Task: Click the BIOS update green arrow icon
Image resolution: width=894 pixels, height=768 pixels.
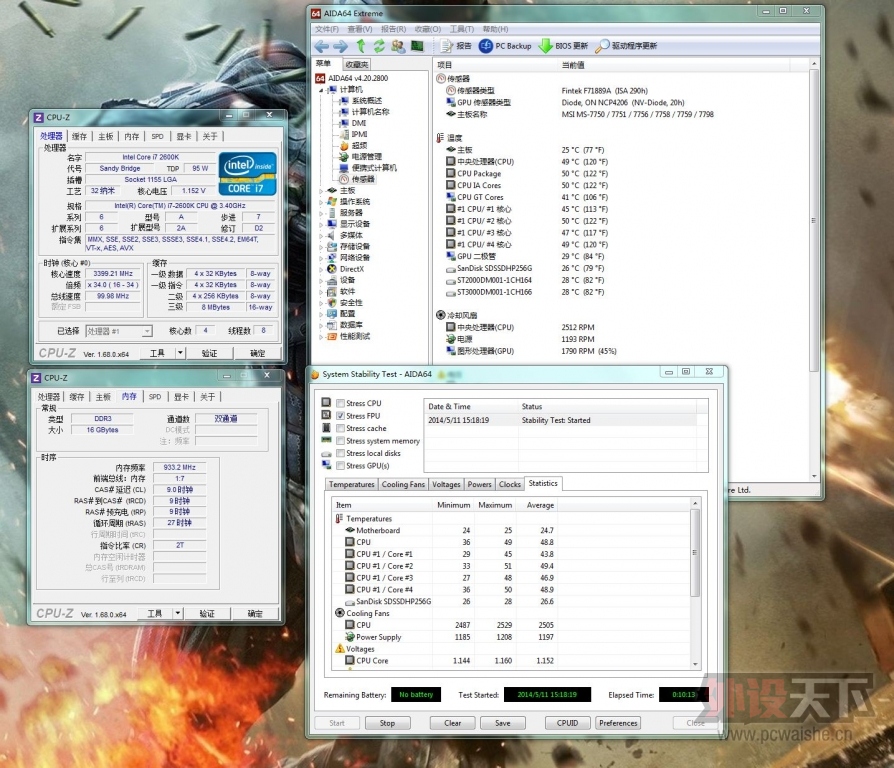Action: (x=546, y=46)
